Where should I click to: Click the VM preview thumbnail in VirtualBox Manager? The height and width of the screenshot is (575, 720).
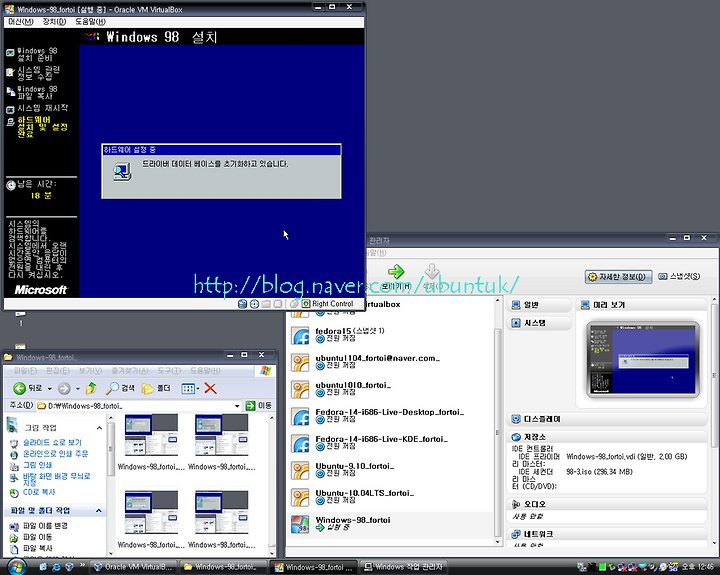643,360
